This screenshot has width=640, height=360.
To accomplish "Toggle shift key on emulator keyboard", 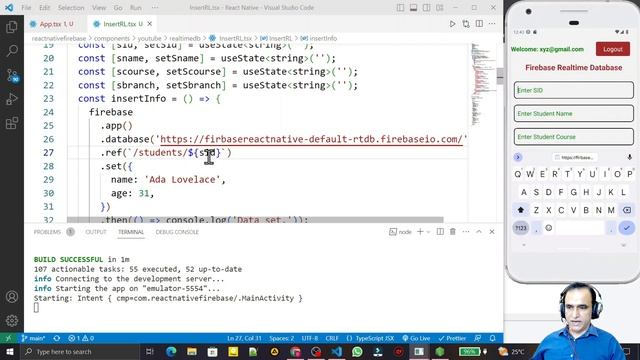I will (x=521, y=210).
